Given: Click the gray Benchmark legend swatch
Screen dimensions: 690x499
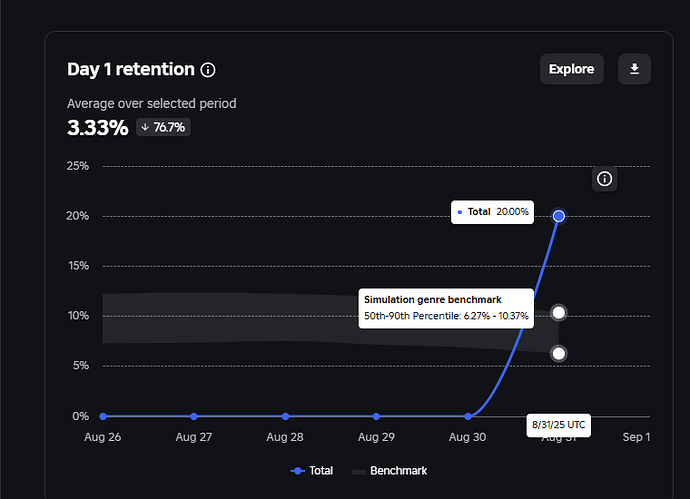Looking at the screenshot, I should pyautogui.click(x=358, y=472).
